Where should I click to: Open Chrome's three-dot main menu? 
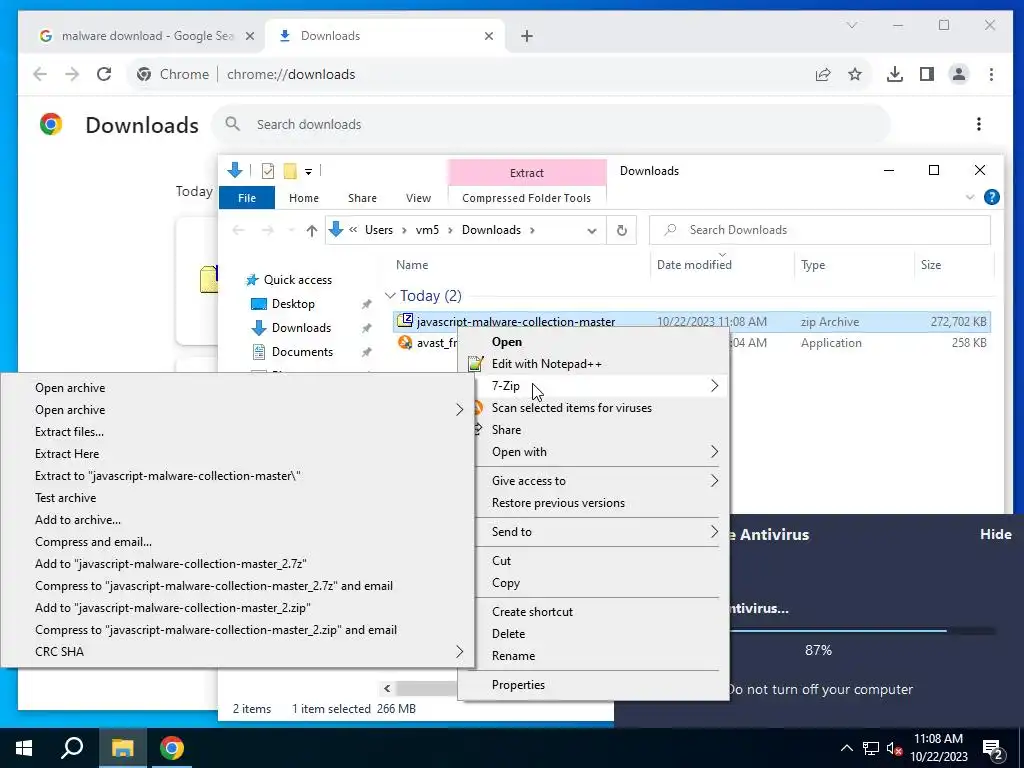(x=991, y=74)
